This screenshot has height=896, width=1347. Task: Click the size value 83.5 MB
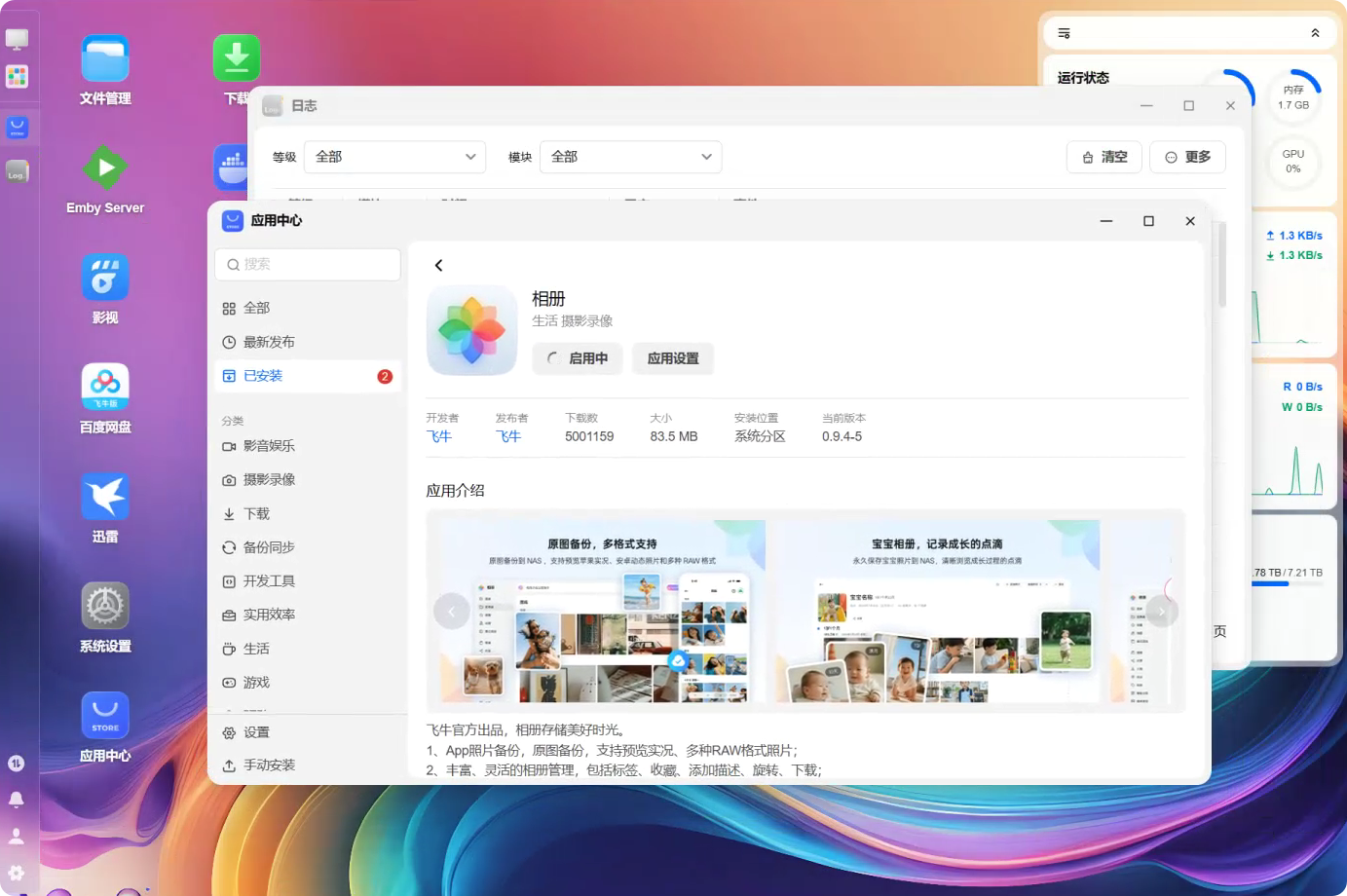coord(674,436)
